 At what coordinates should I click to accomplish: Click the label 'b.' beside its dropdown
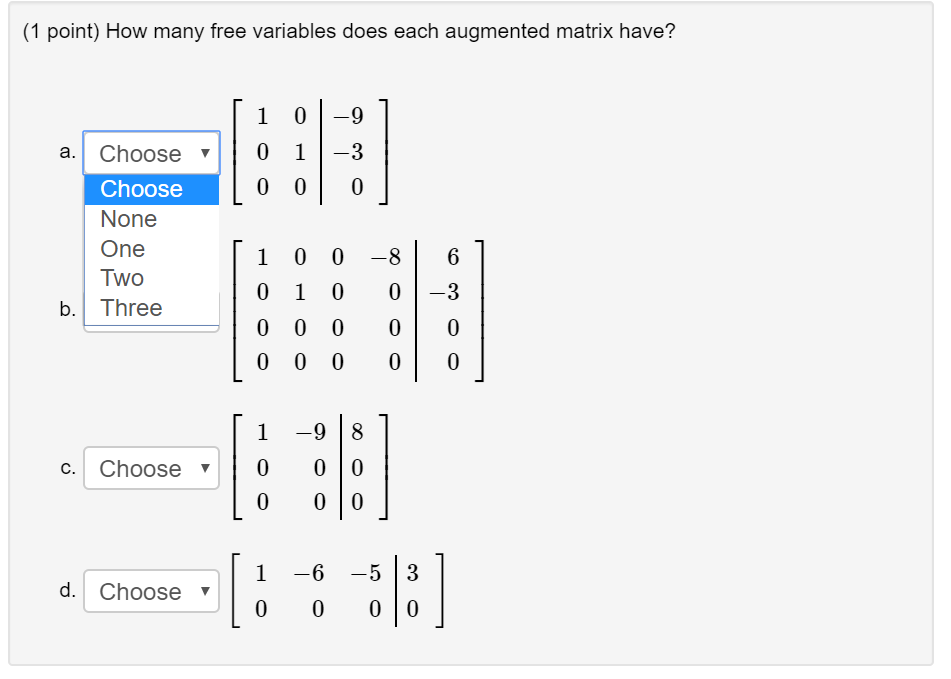click(x=68, y=310)
